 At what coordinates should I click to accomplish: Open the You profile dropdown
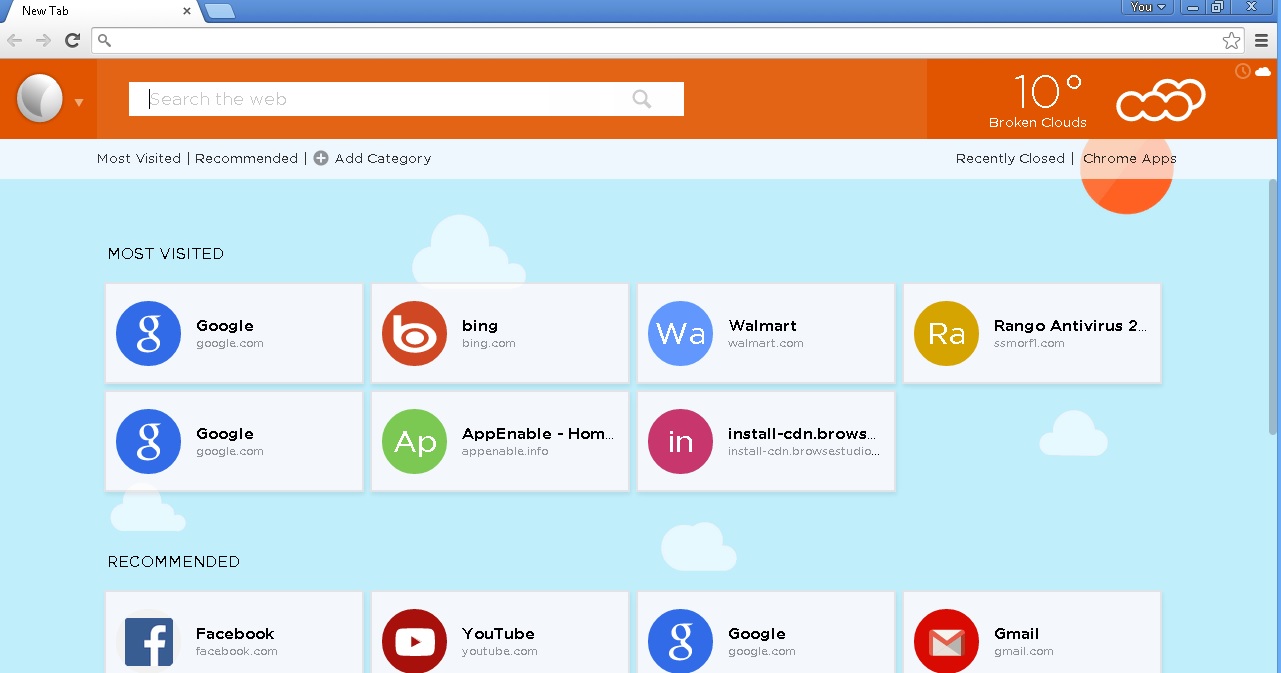(x=1146, y=7)
